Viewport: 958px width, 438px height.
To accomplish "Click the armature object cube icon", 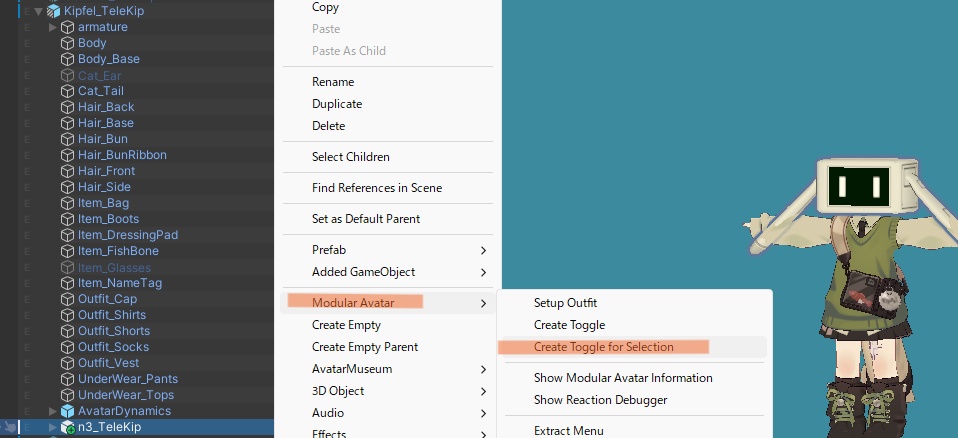I will (68, 27).
